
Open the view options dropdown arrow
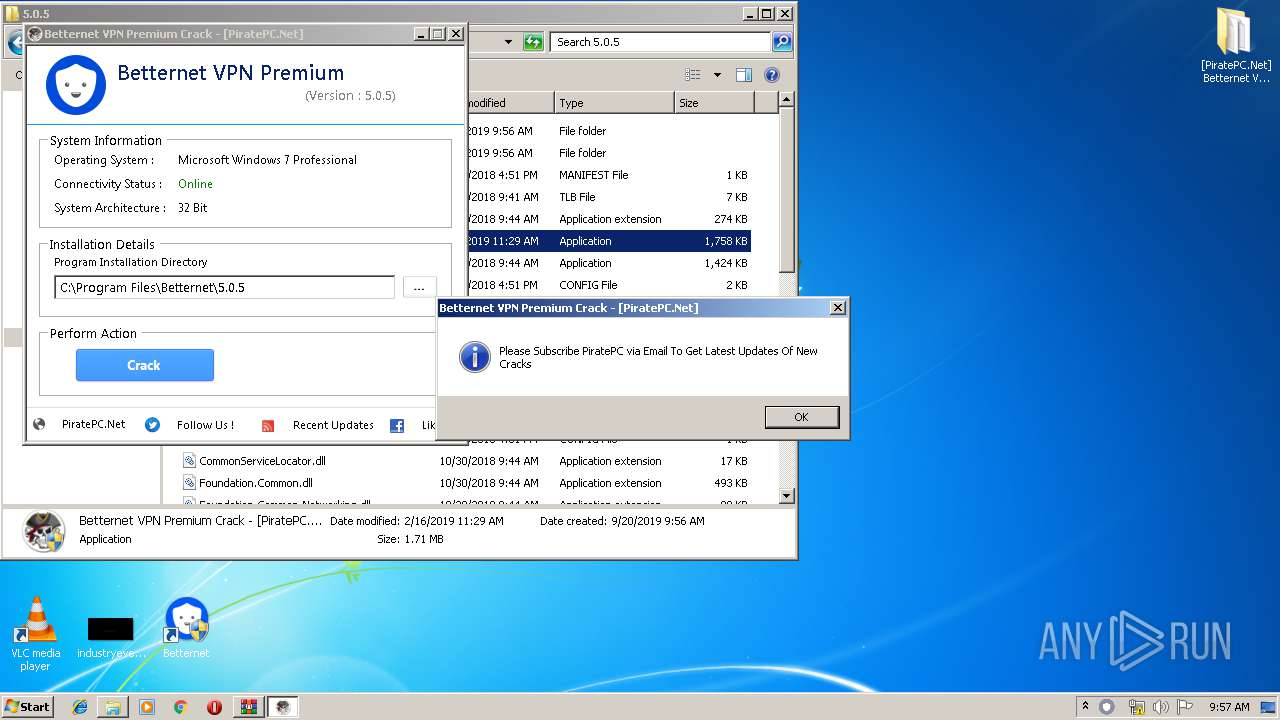point(717,75)
